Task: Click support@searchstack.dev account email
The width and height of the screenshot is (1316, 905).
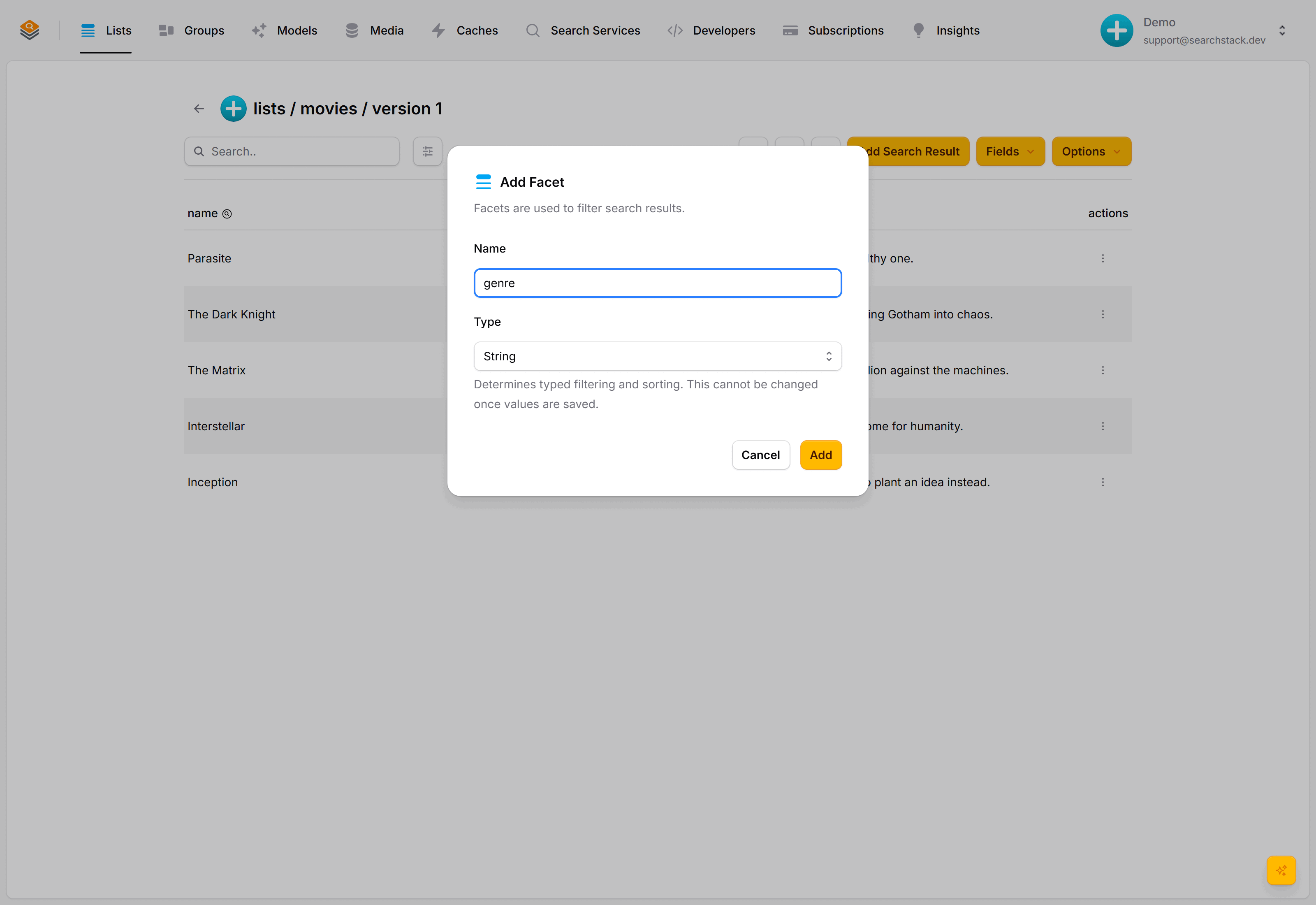Action: click(x=1204, y=40)
